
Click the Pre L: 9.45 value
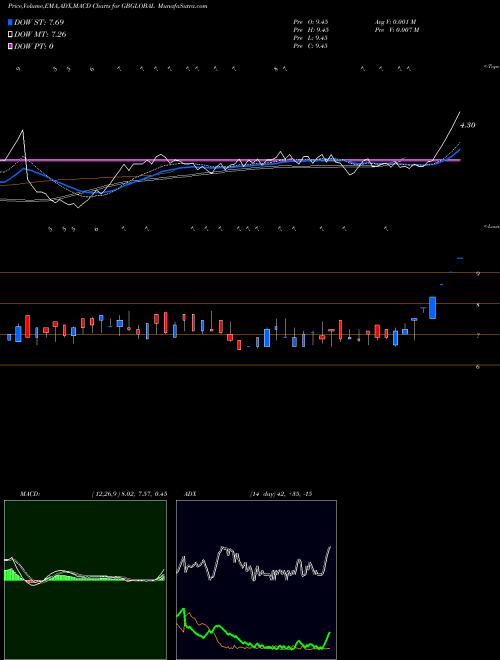click(x=311, y=38)
